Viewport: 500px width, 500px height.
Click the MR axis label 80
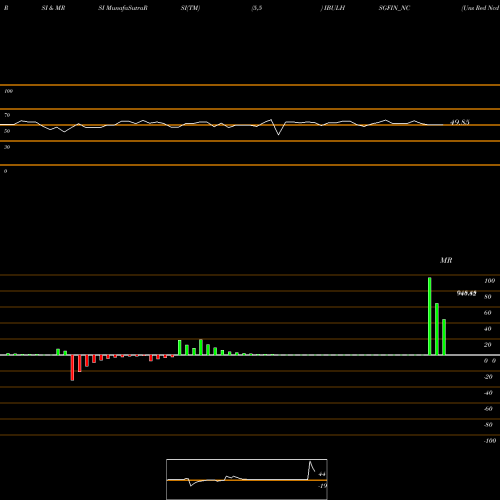(x=488, y=297)
